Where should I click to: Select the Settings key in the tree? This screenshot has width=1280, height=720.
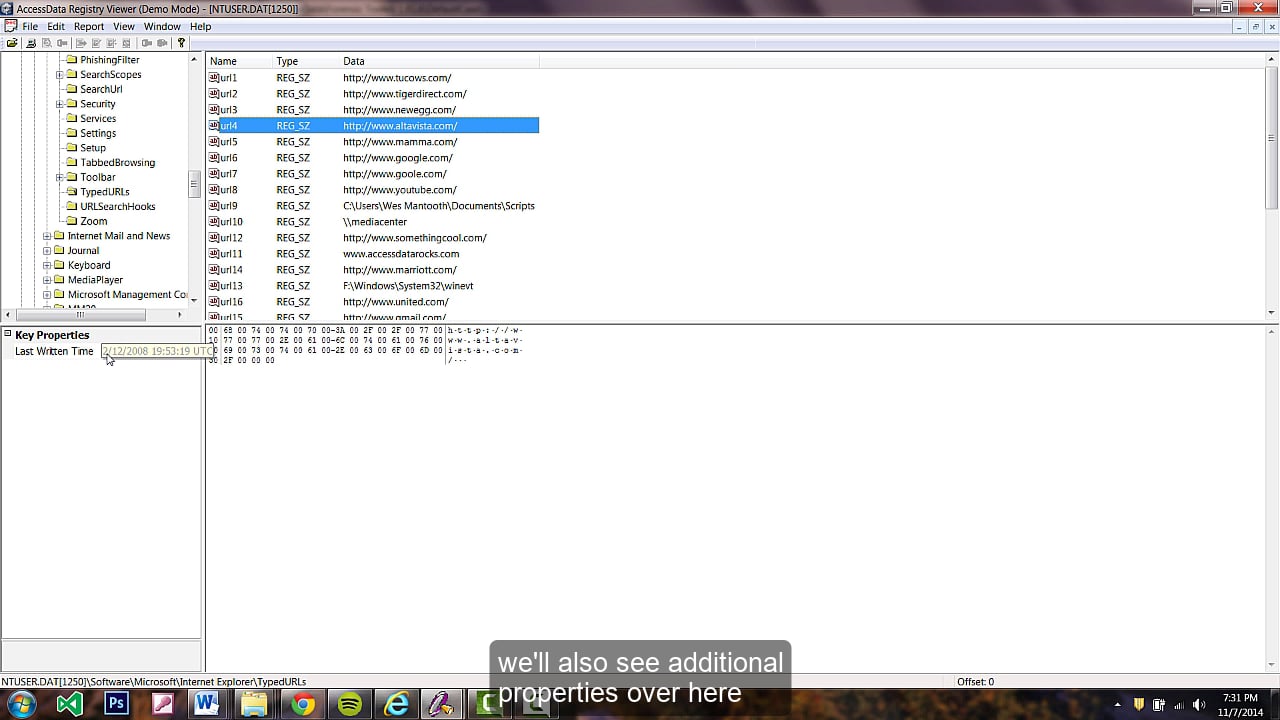[x=98, y=133]
